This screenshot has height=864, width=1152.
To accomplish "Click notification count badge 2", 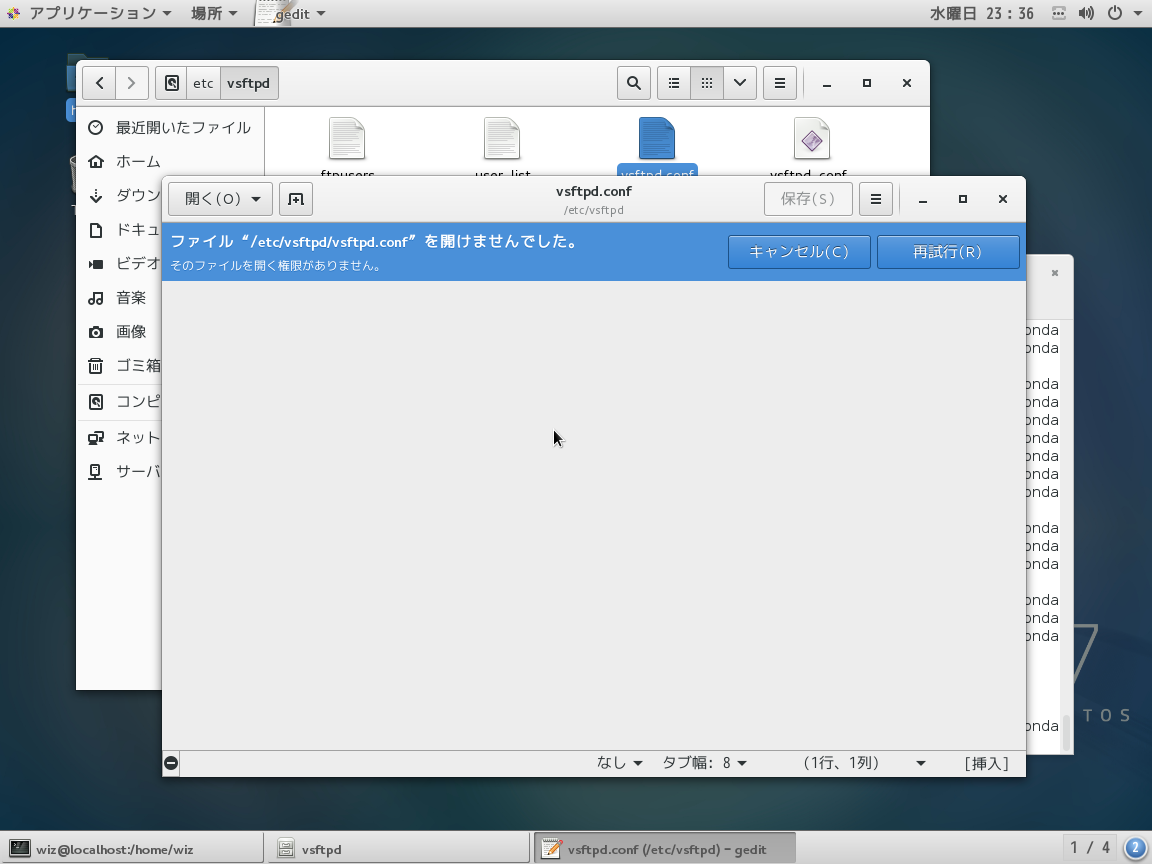I will click(1135, 848).
